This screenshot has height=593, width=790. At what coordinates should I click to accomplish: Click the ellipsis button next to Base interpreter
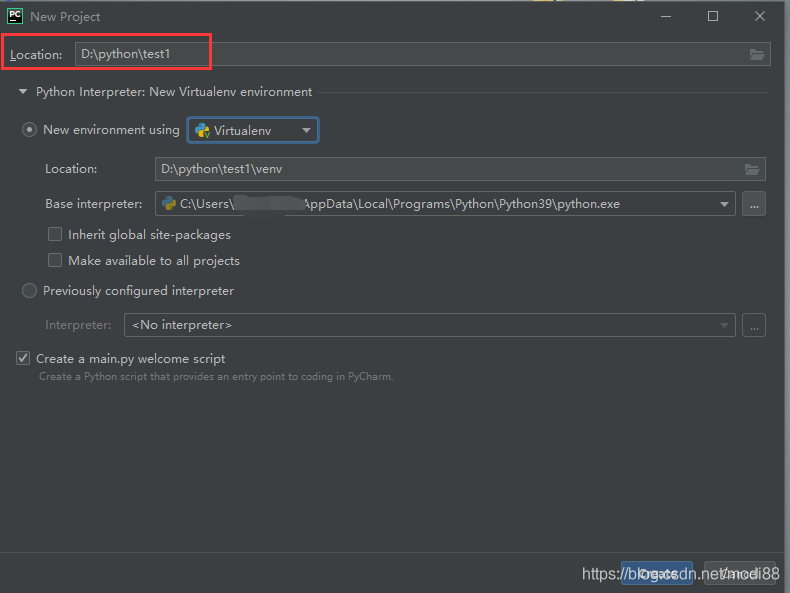(x=755, y=204)
